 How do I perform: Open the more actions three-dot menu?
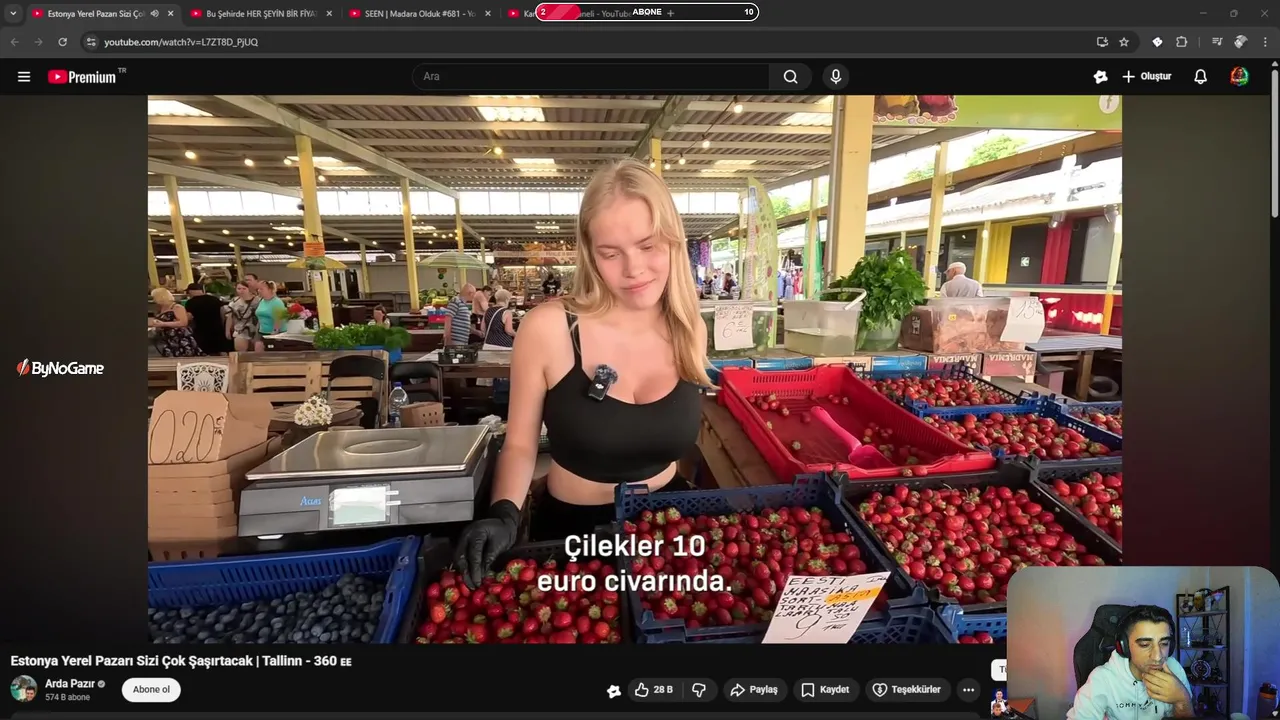pyautogui.click(x=968, y=690)
